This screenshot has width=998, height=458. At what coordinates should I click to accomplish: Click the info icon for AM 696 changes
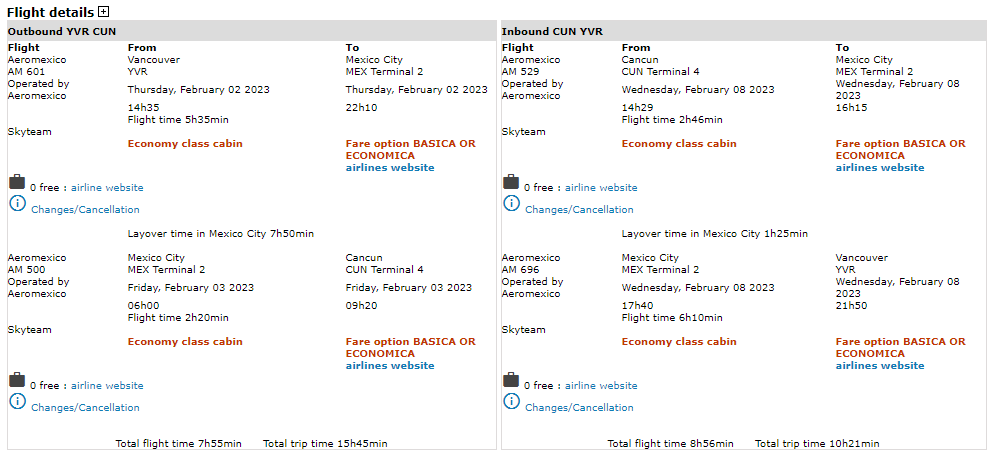pyautogui.click(x=511, y=401)
